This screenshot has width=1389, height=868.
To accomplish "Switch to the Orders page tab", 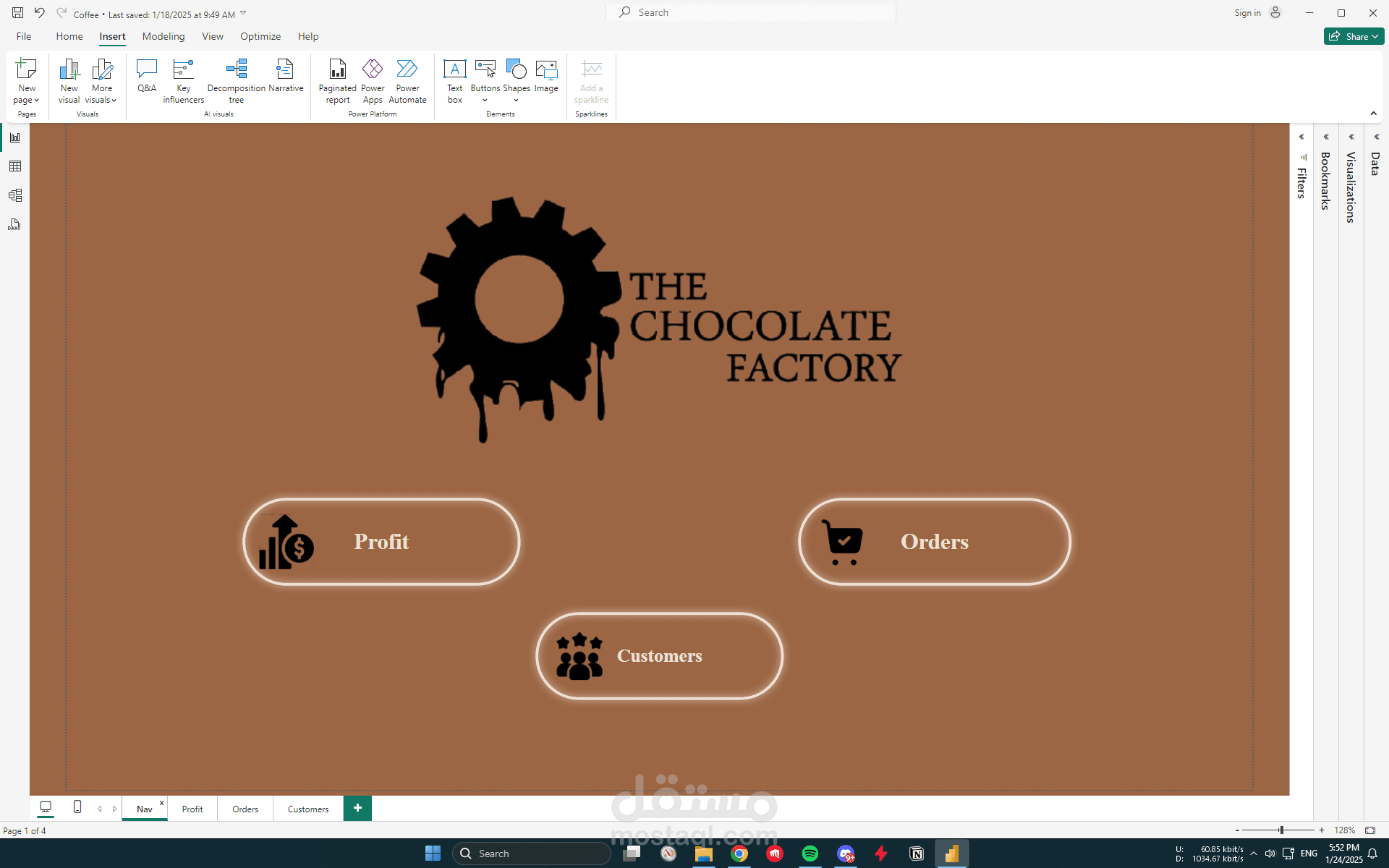I will pyautogui.click(x=245, y=809).
